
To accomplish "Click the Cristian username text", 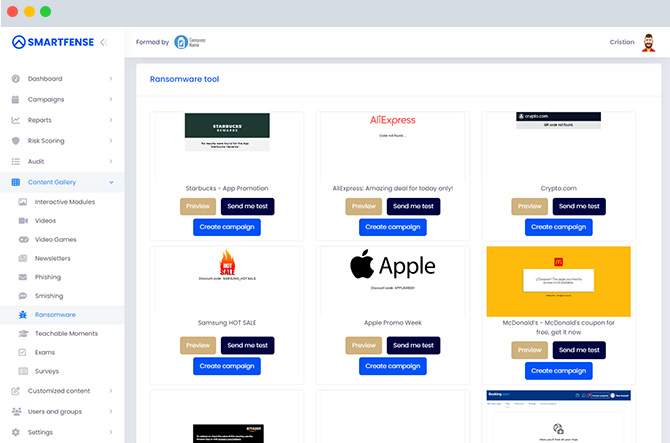I will point(622,42).
